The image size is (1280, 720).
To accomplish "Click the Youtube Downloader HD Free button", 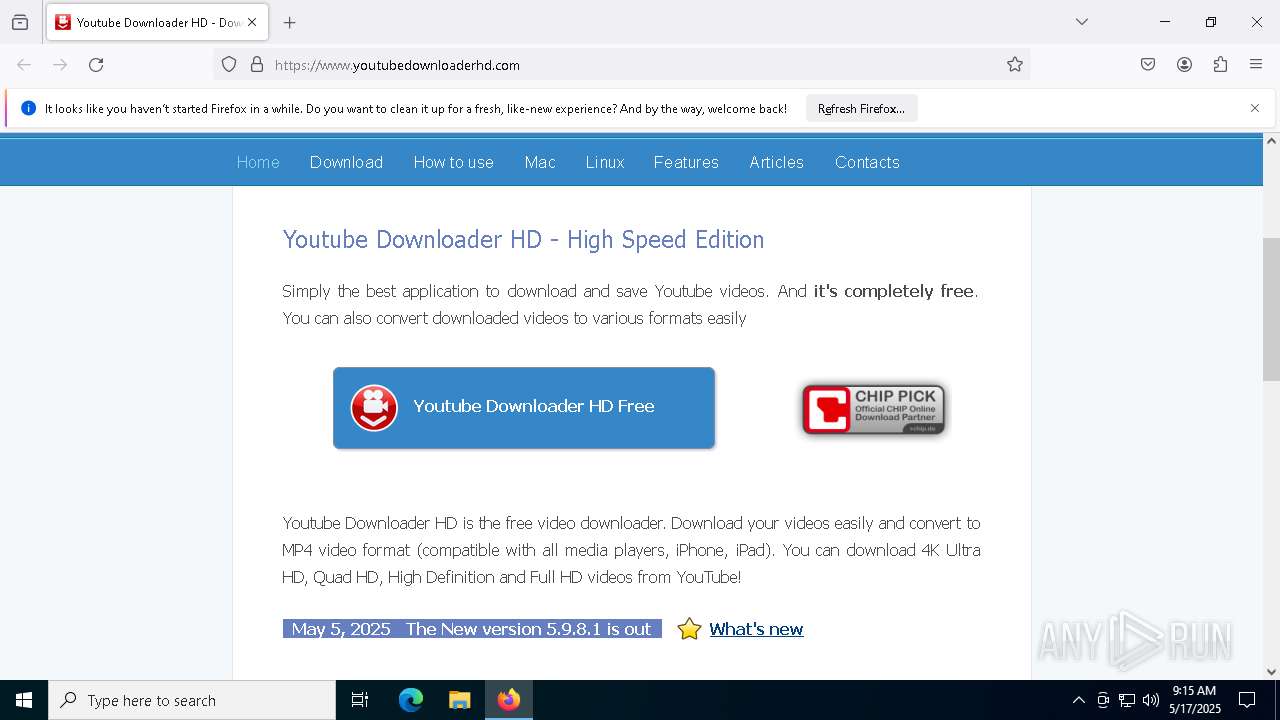I will (x=524, y=407).
